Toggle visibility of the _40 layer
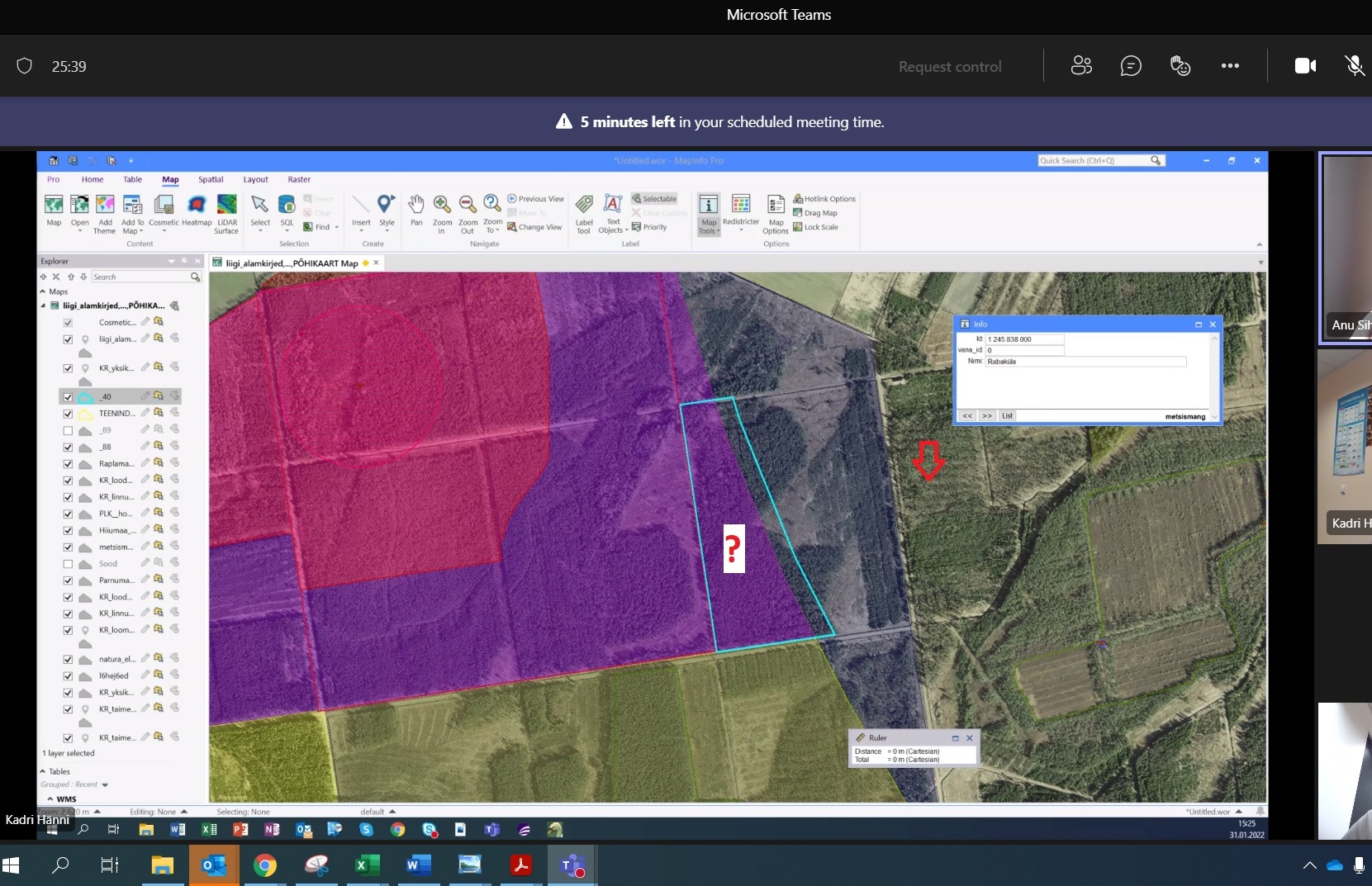The width and height of the screenshot is (1372, 886). coord(68,397)
